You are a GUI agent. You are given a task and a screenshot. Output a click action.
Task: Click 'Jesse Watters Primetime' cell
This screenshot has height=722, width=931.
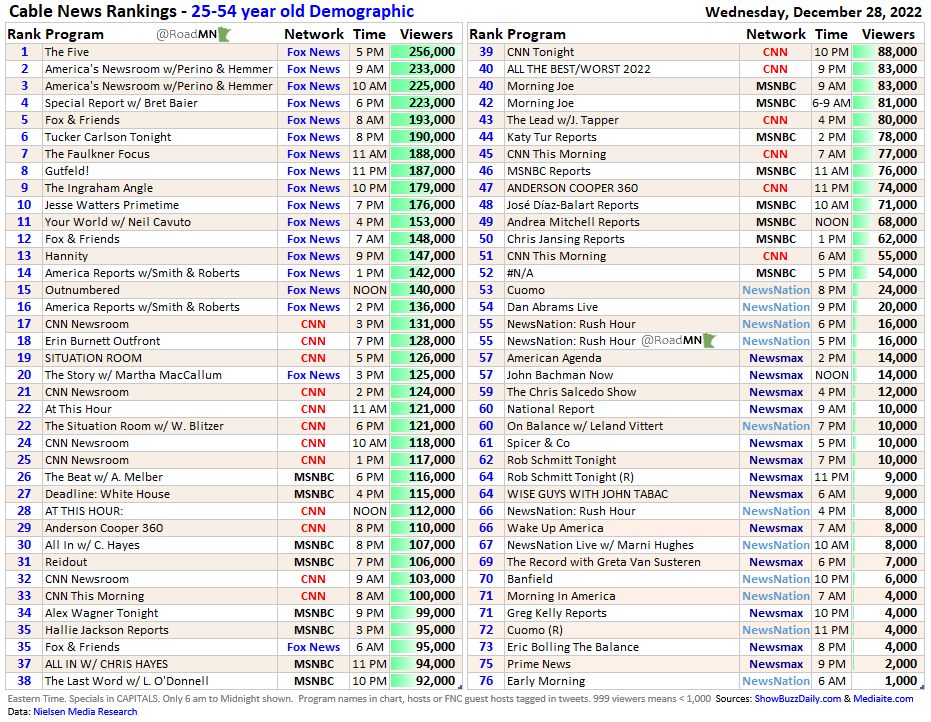click(160, 205)
